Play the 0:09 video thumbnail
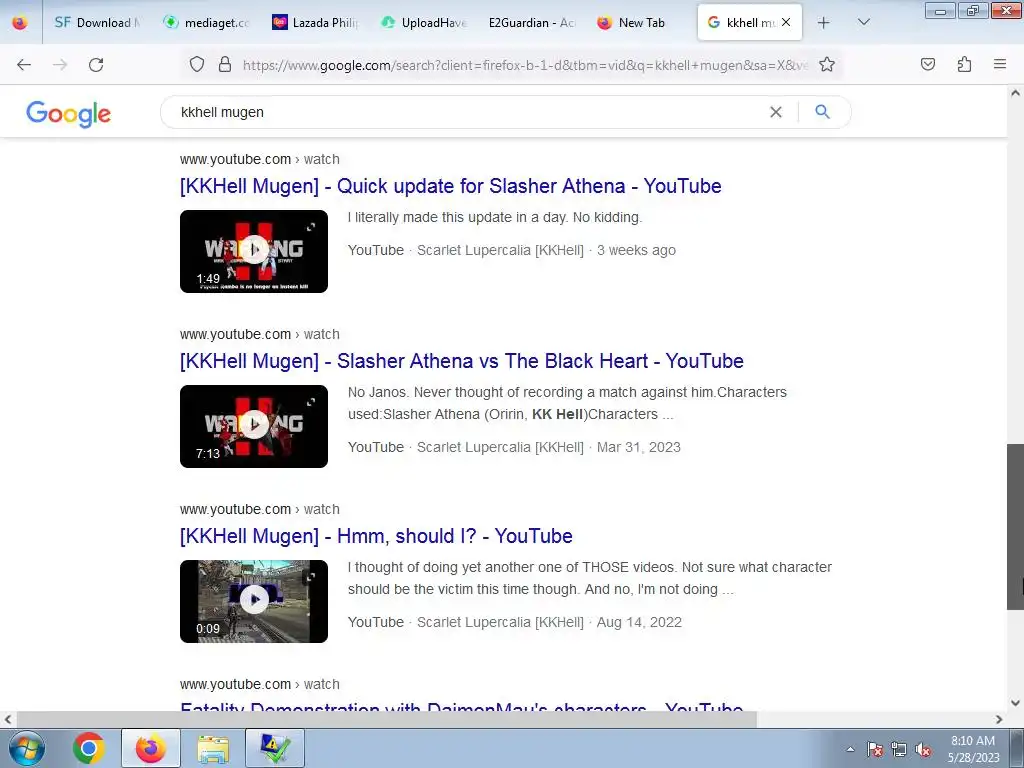The width and height of the screenshot is (1024, 768). coord(254,601)
